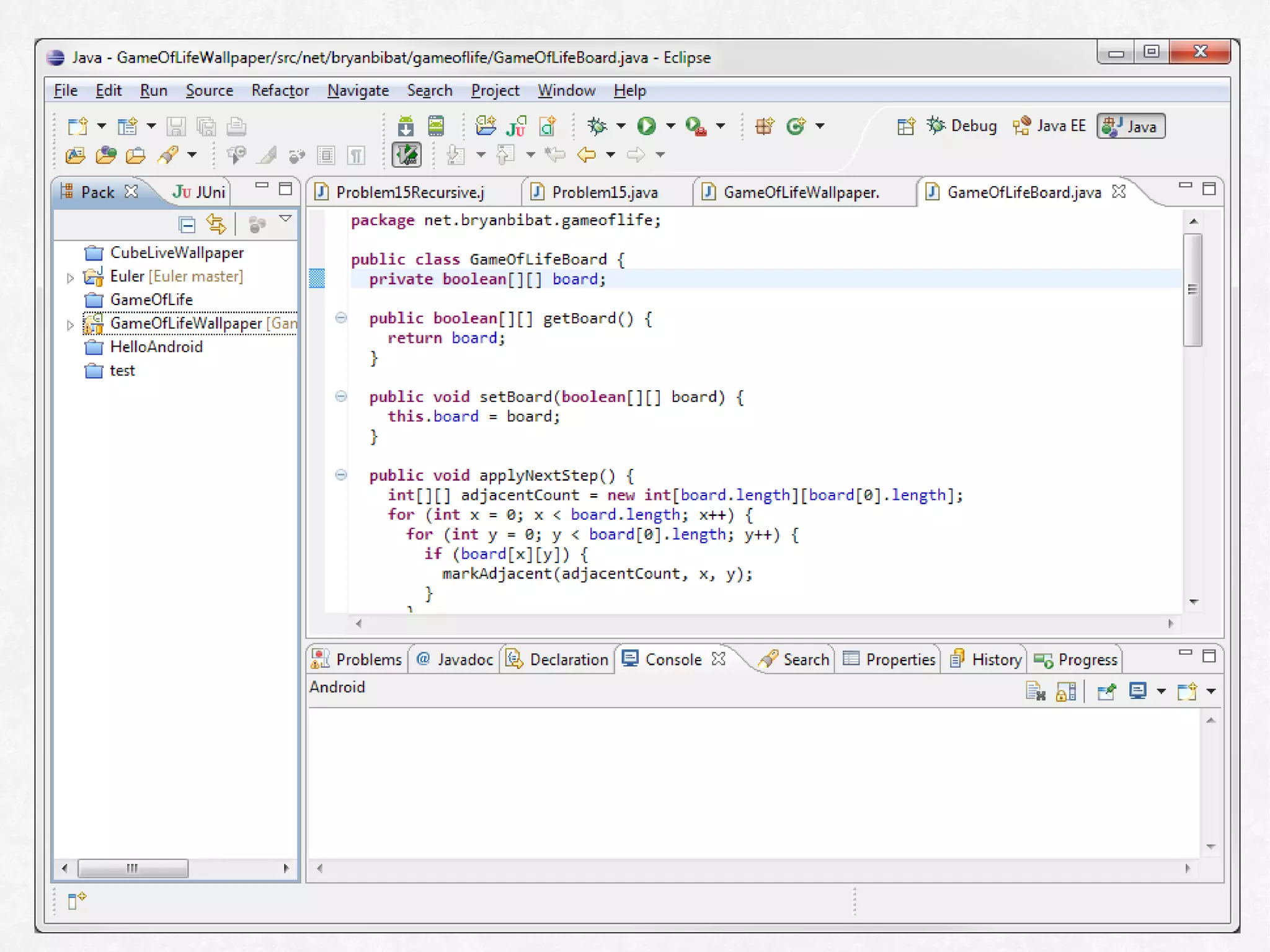Open the Run button dropdown arrow
The width and height of the screenshot is (1270, 952).
(670, 126)
